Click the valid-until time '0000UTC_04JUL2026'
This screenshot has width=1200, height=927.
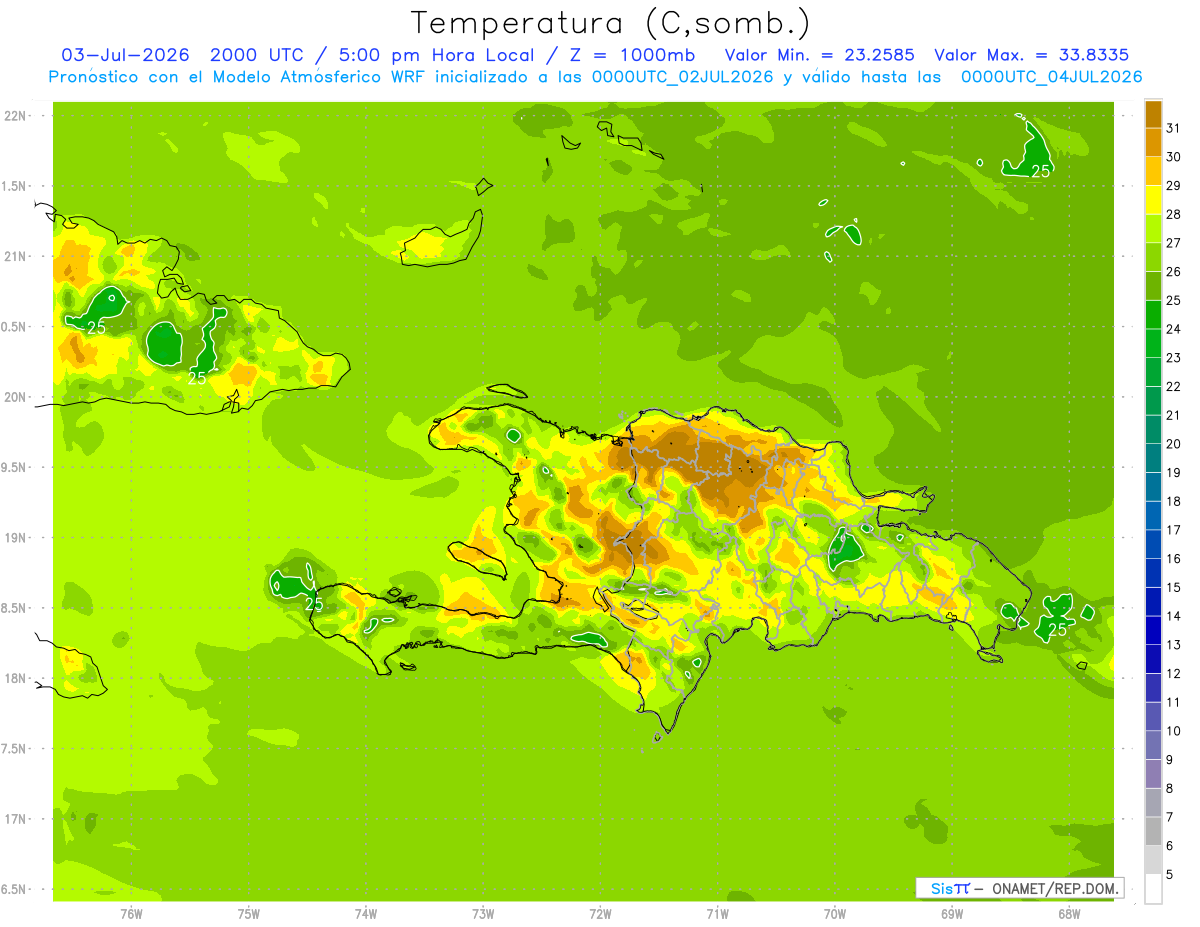click(x=1051, y=77)
